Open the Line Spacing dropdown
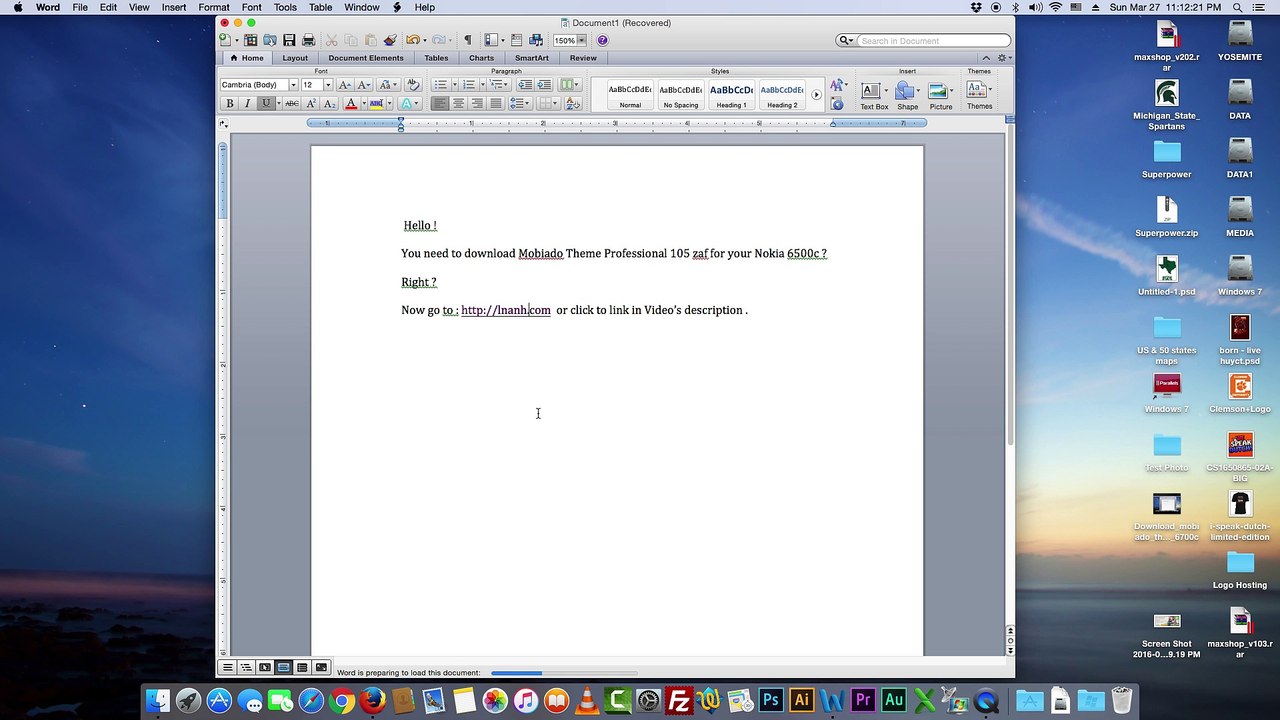This screenshot has height=720, width=1280. [520, 104]
